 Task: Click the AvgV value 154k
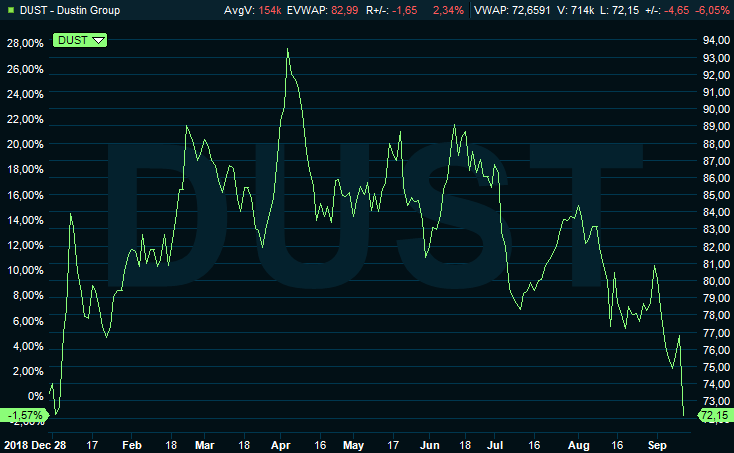click(x=270, y=10)
